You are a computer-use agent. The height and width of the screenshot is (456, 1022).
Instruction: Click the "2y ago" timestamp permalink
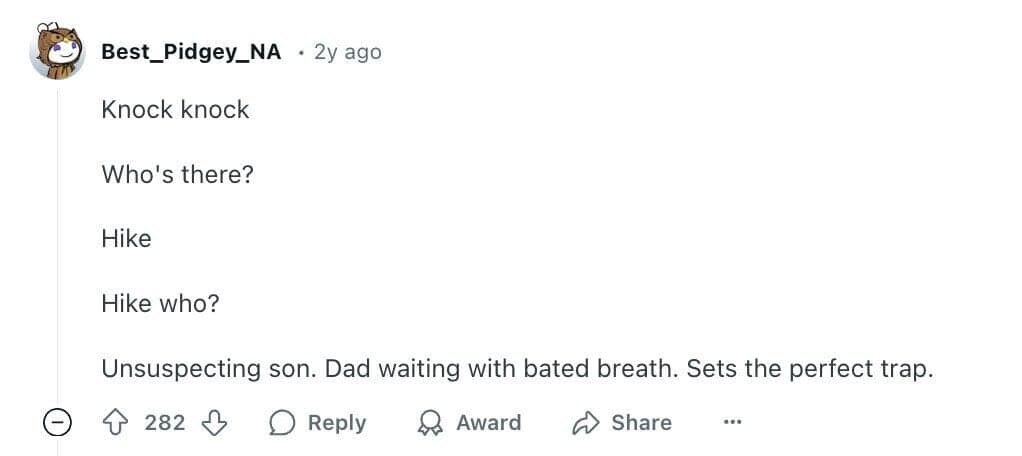tap(347, 52)
